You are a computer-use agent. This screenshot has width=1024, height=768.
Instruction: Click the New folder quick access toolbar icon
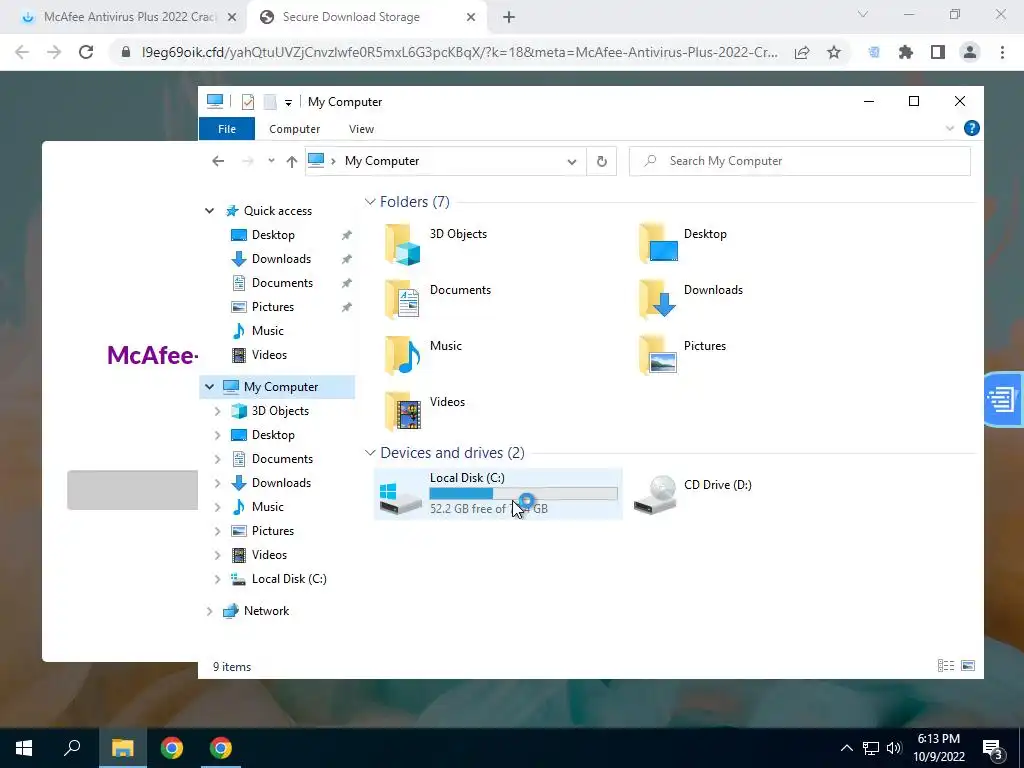point(270,102)
